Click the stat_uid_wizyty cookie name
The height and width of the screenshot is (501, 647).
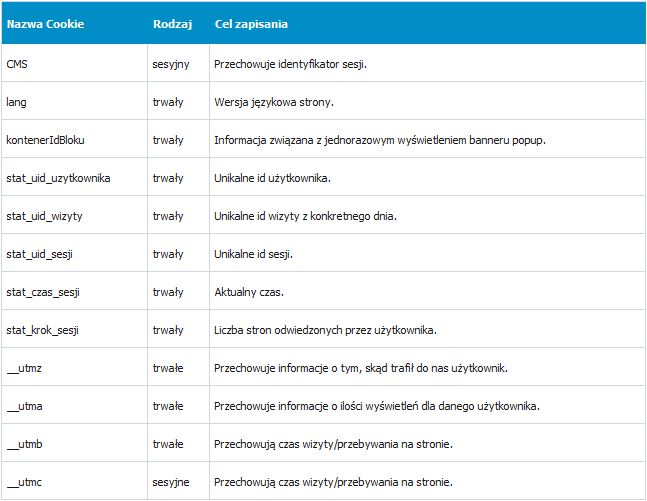click(44, 216)
